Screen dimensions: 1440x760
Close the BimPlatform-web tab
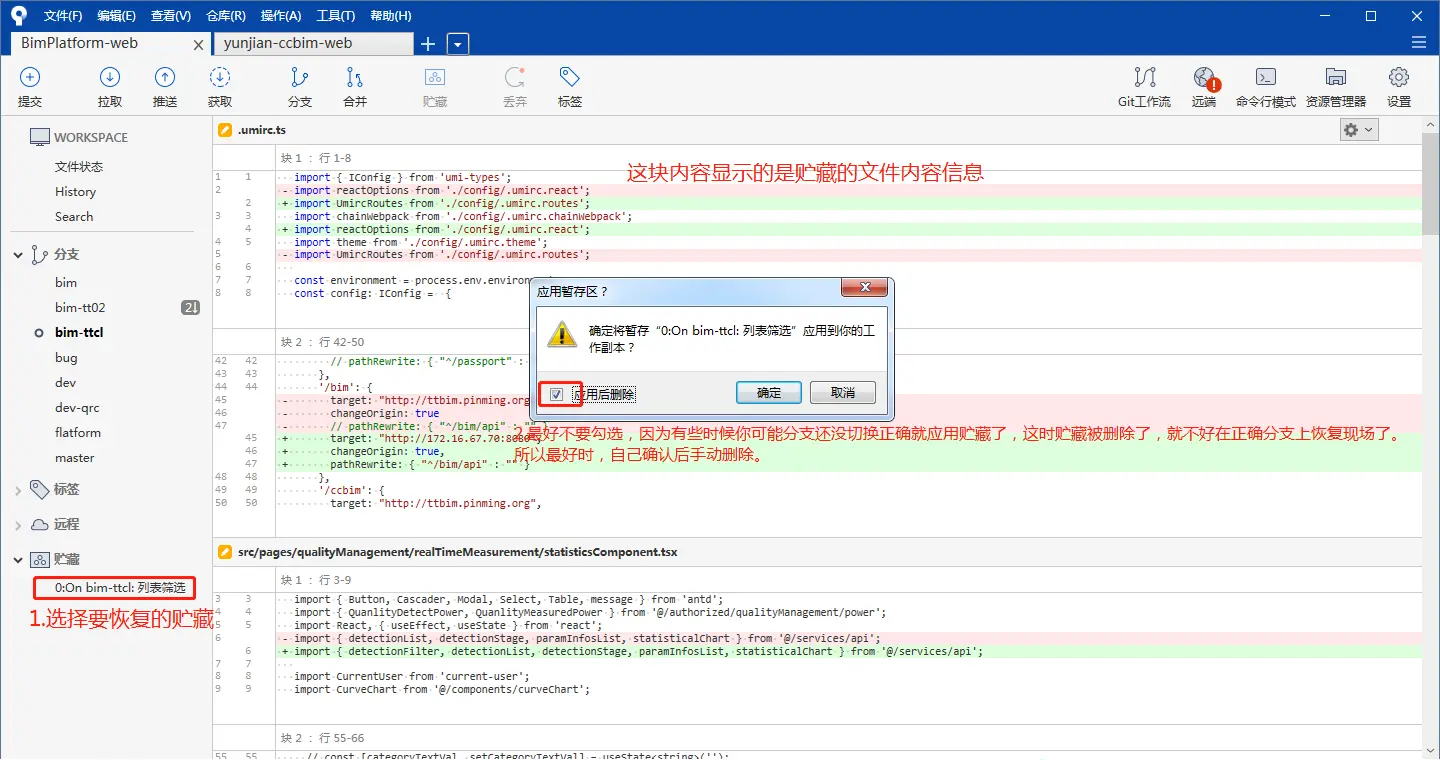click(x=198, y=45)
